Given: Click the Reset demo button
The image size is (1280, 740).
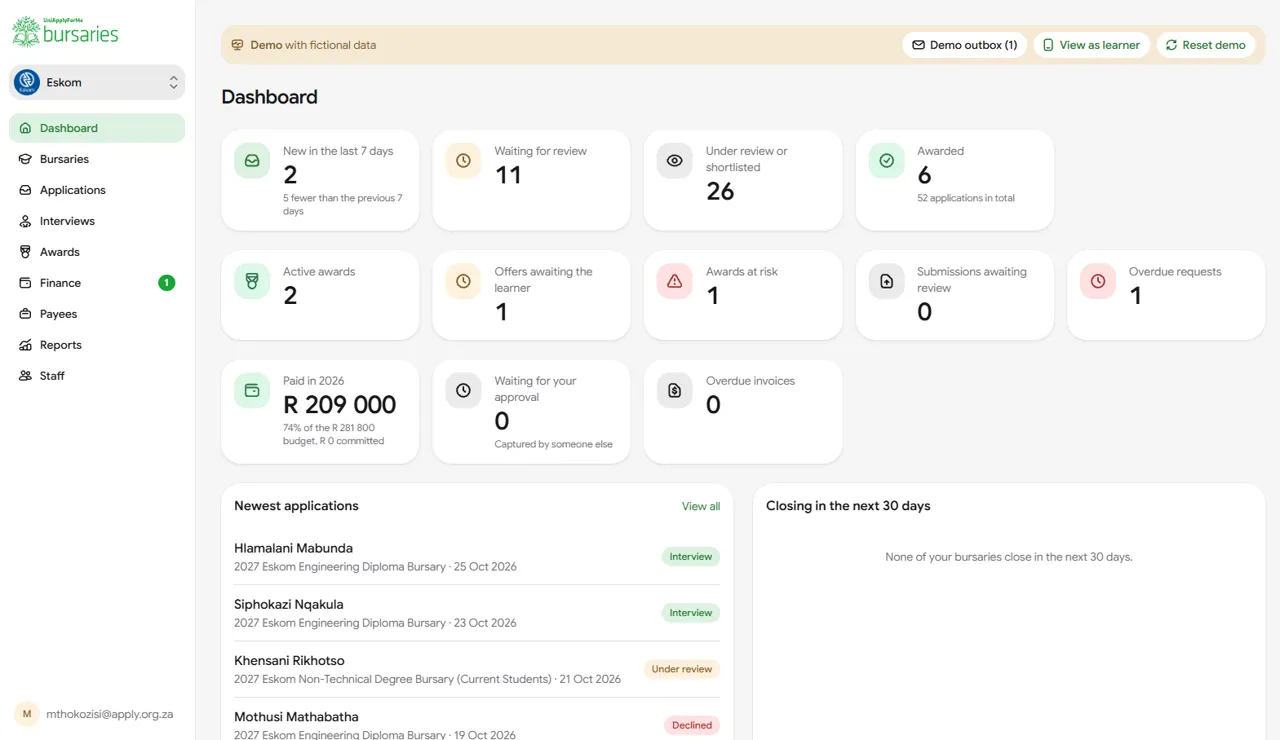Looking at the screenshot, I should (x=1206, y=45).
